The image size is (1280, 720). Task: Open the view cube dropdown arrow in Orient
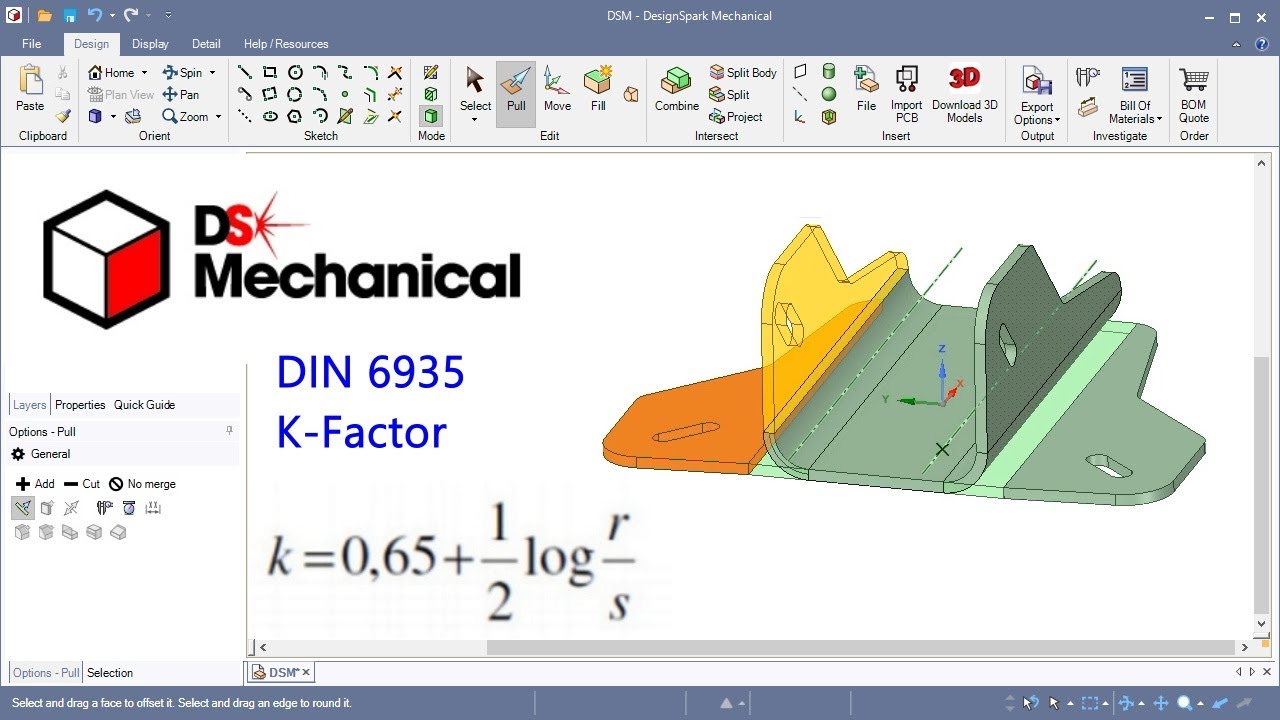click(113, 117)
